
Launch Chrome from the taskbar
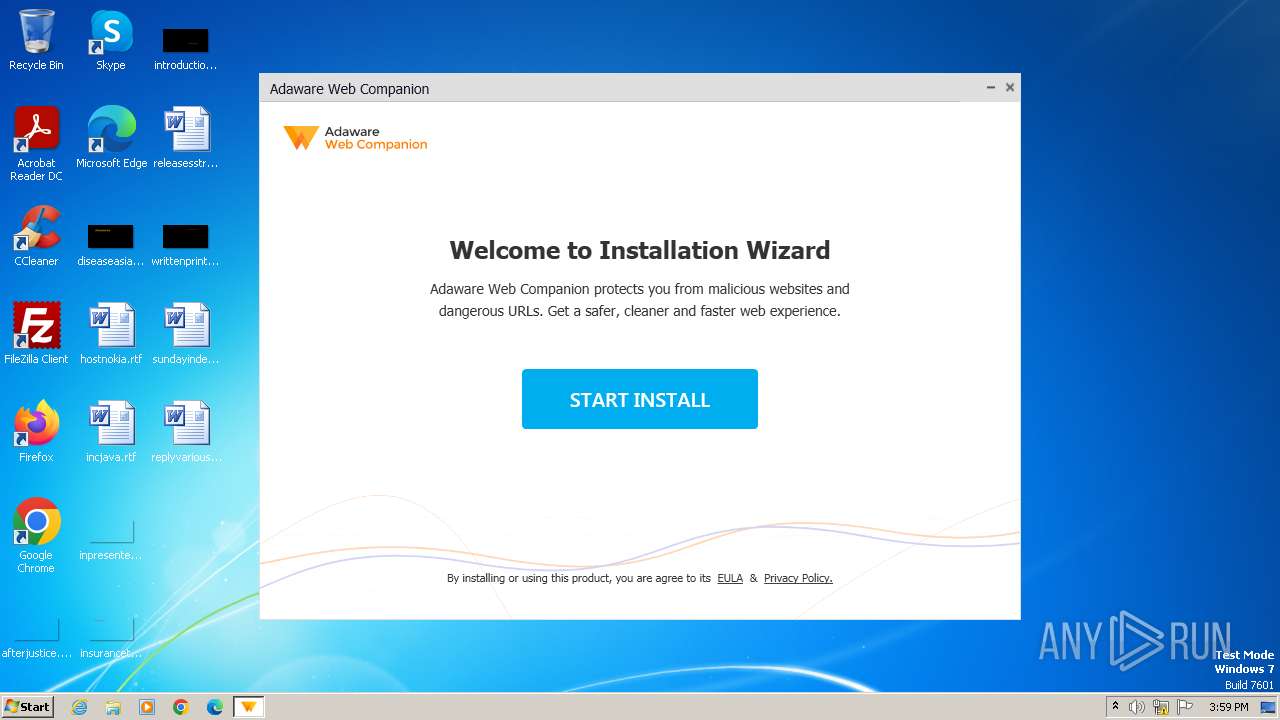coord(181,707)
